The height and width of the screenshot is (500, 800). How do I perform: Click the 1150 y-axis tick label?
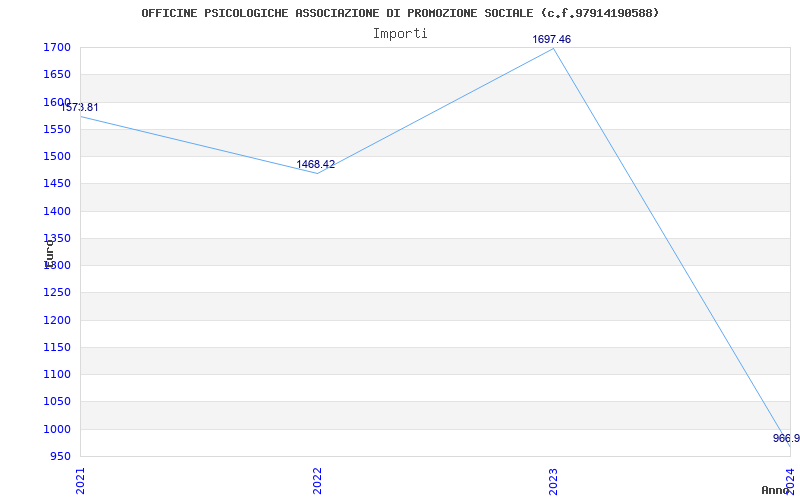58,347
